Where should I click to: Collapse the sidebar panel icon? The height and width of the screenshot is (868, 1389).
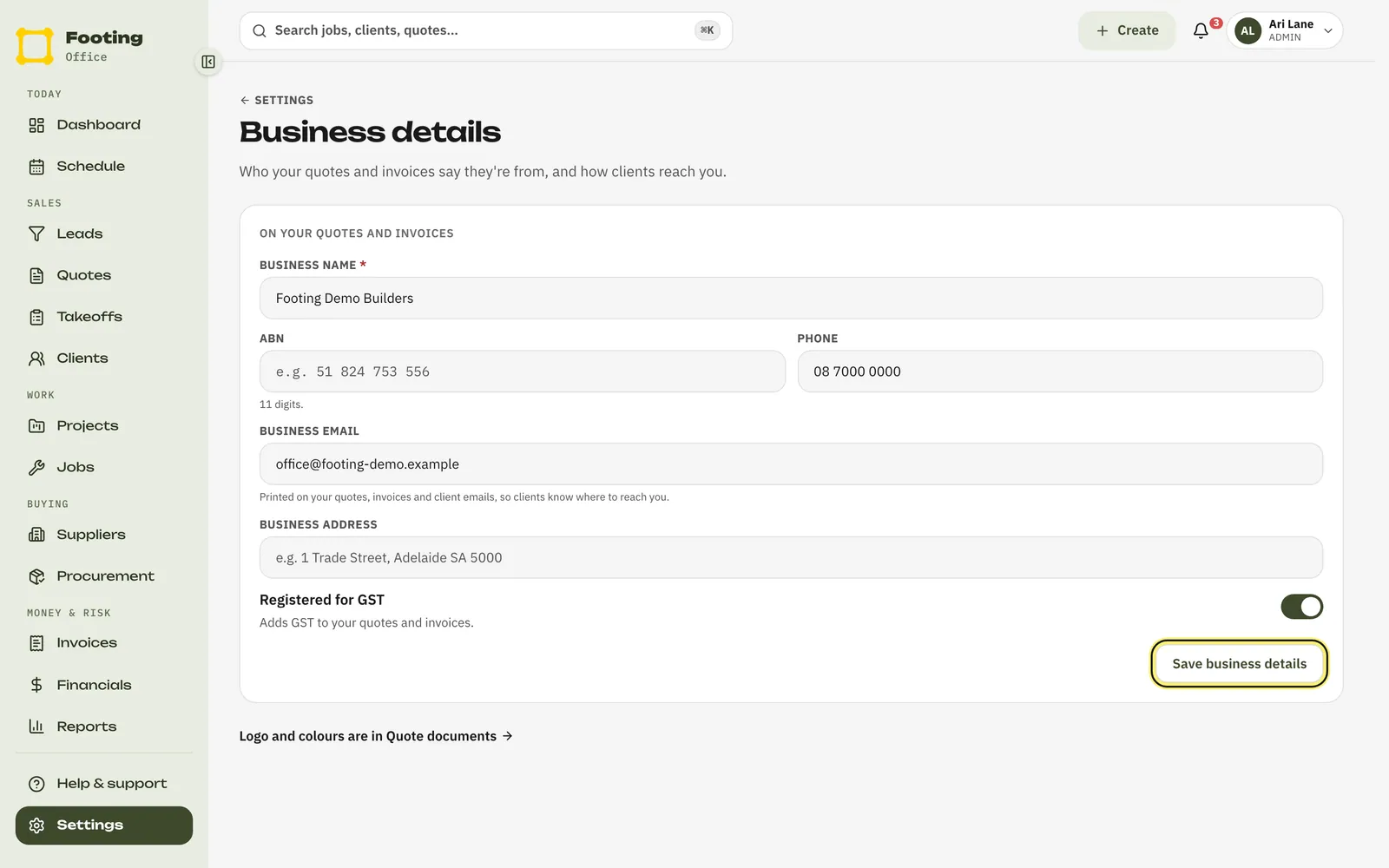(208, 62)
